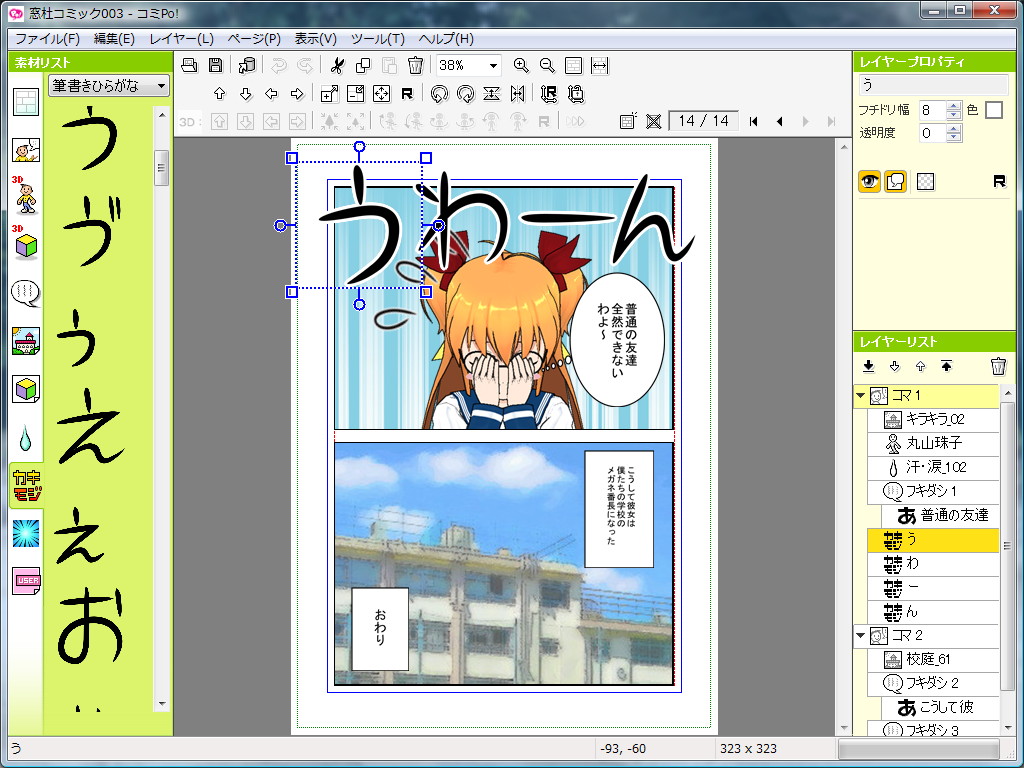1024x768 pixels.
Task: Open the 筆書きひらがな font dropdown
Action: click(108, 86)
